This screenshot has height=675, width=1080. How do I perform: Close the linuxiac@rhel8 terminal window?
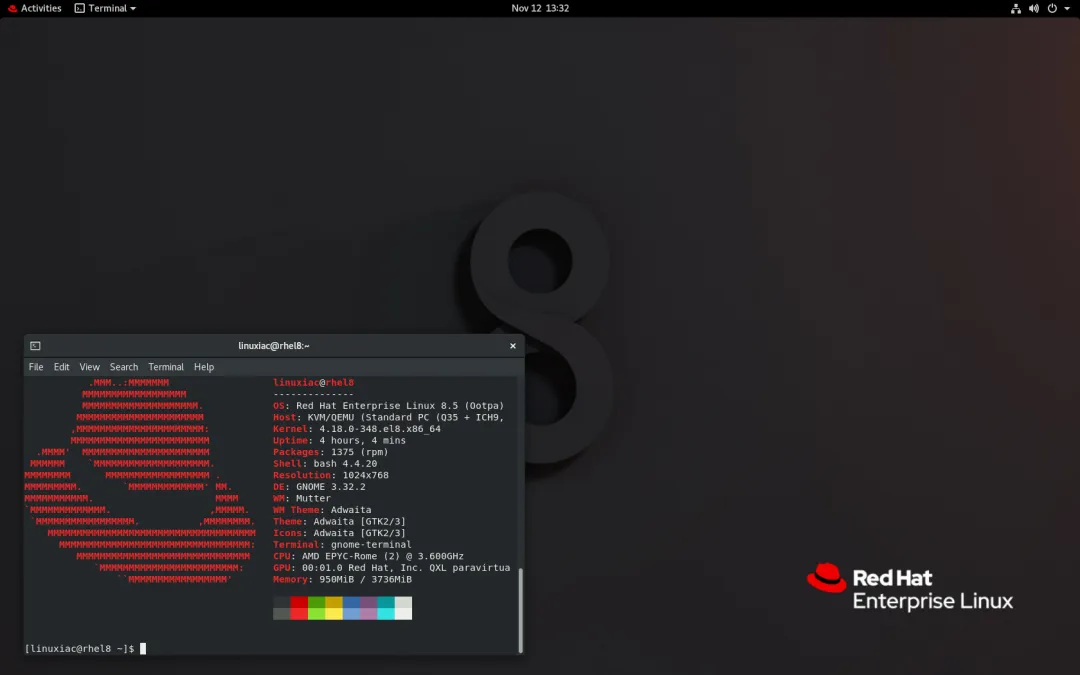click(x=512, y=346)
